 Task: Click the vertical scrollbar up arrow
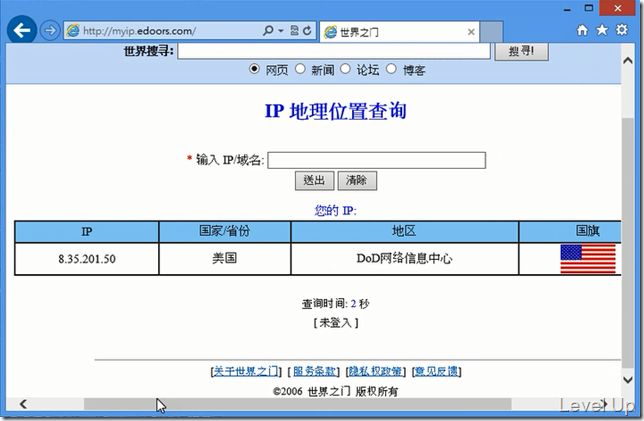(x=628, y=61)
